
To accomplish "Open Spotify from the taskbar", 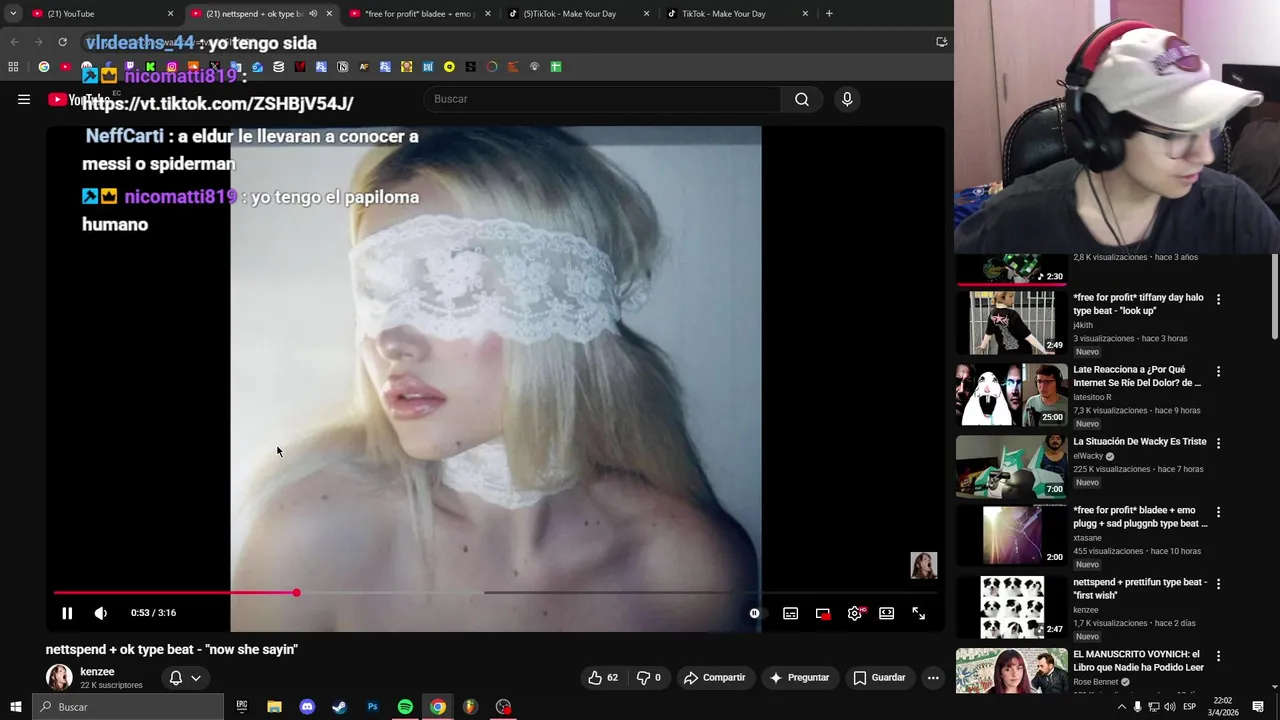I will (405, 707).
